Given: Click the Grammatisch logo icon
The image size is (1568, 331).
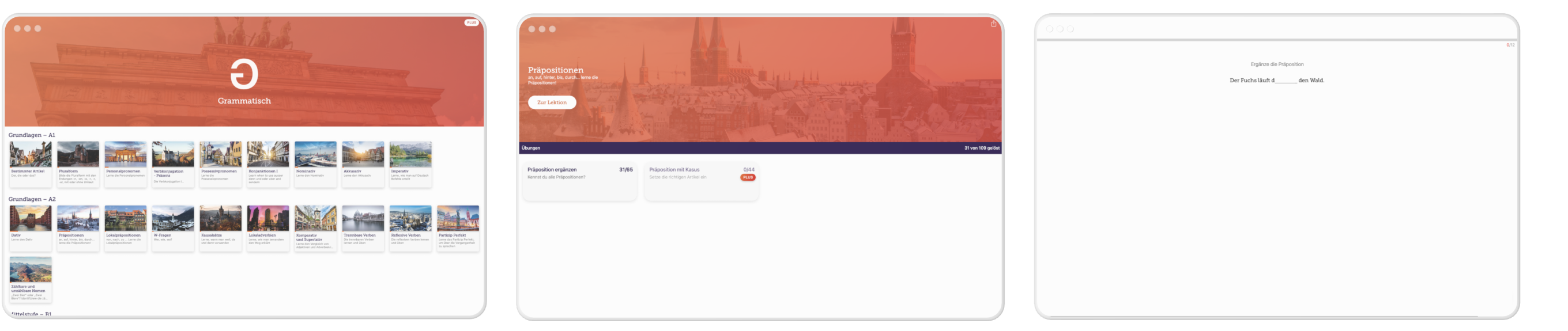Looking at the screenshot, I should pos(244,74).
